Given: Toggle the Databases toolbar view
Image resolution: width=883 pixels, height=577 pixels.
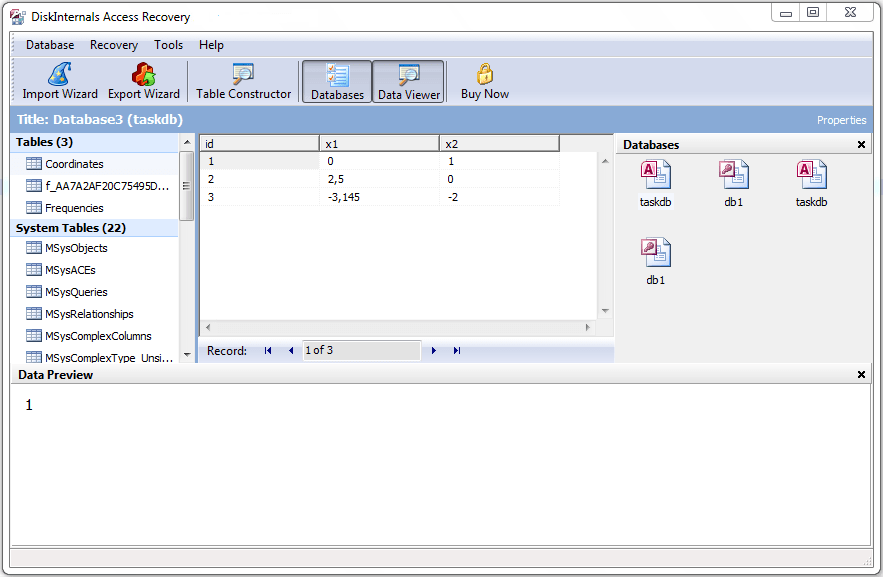Looking at the screenshot, I should point(336,81).
